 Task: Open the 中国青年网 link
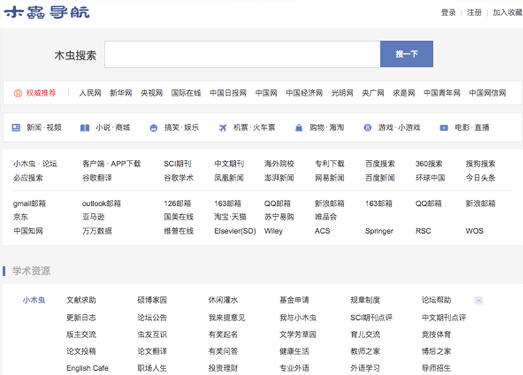coord(442,93)
